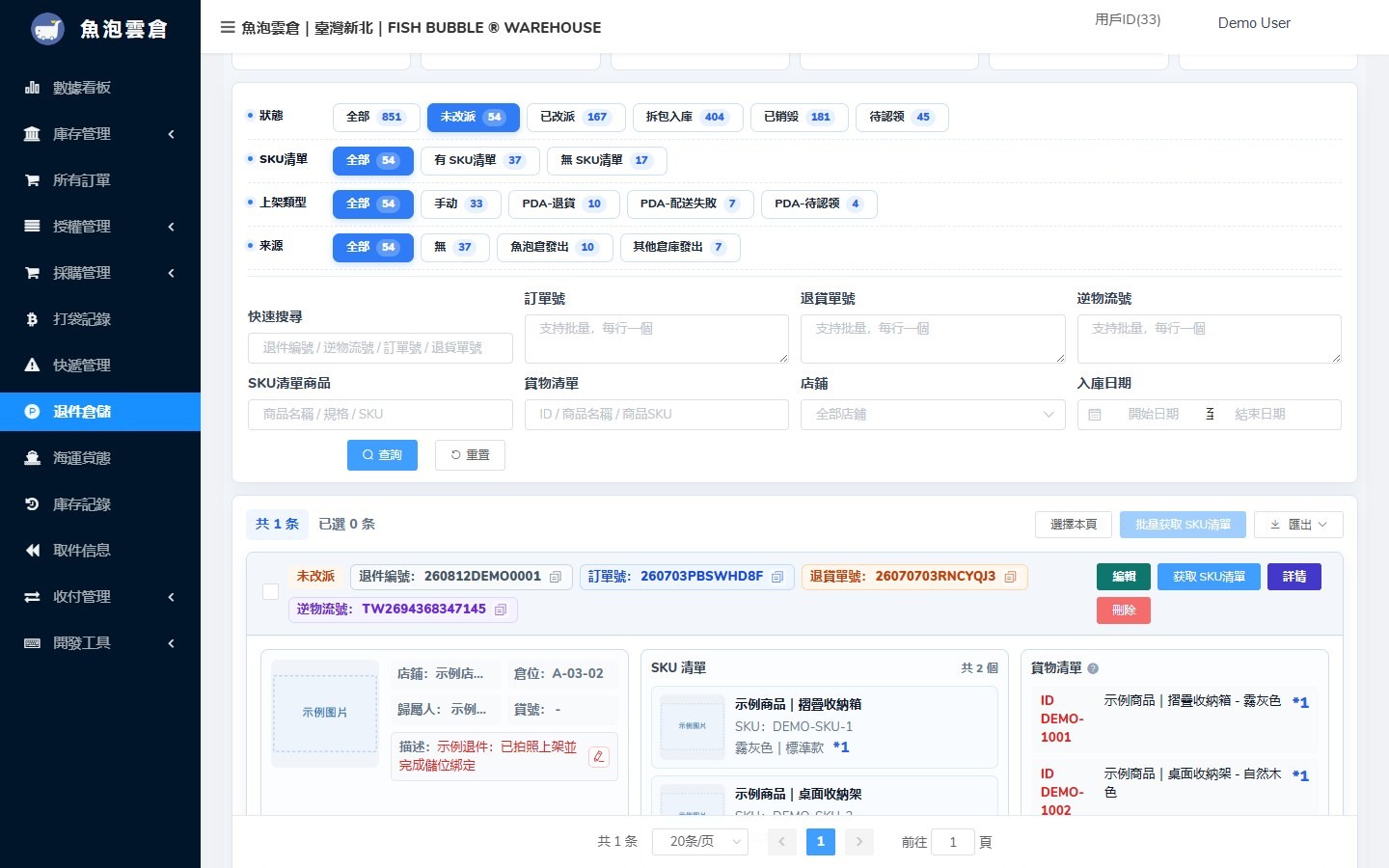The width and height of the screenshot is (1389, 868).
Task: Click the green 编辑 button
Action: (x=1124, y=577)
